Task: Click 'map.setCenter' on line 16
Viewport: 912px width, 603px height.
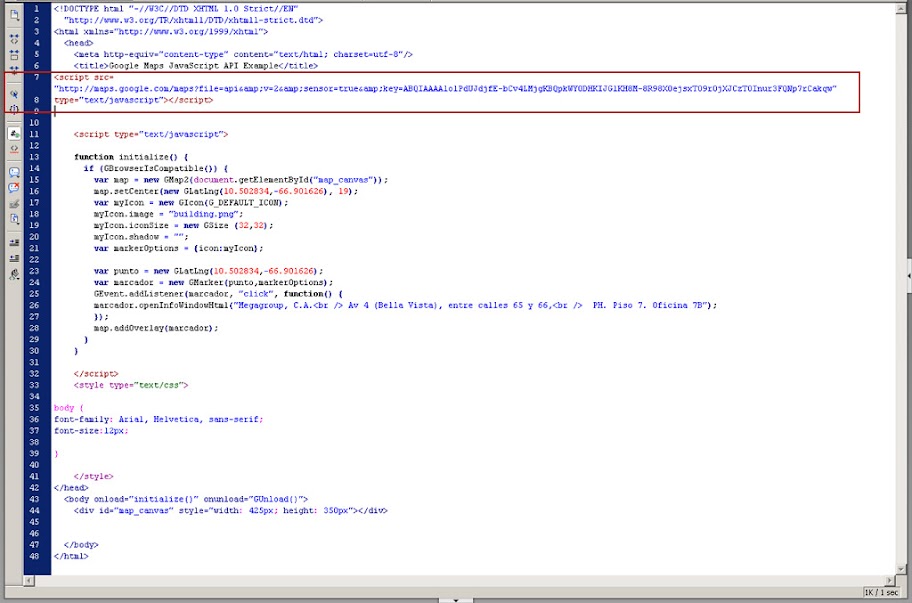Action: [x=126, y=191]
